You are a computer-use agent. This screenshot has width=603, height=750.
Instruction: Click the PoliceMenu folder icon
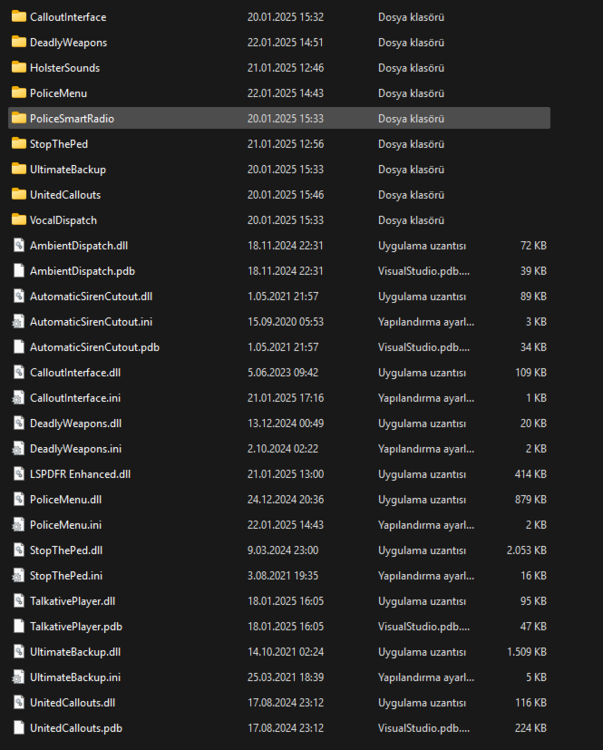point(19,93)
